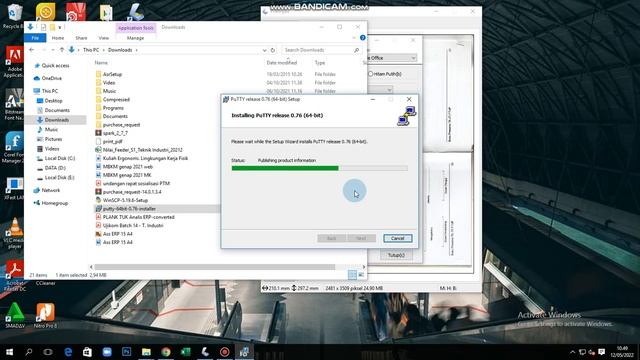Select the purchase_request folder
The width and height of the screenshot is (640, 360).
coord(121,124)
